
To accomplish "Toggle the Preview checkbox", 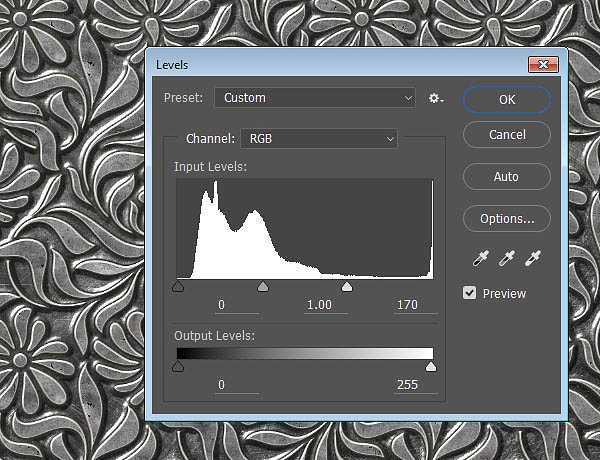I will tap(470, 293).
